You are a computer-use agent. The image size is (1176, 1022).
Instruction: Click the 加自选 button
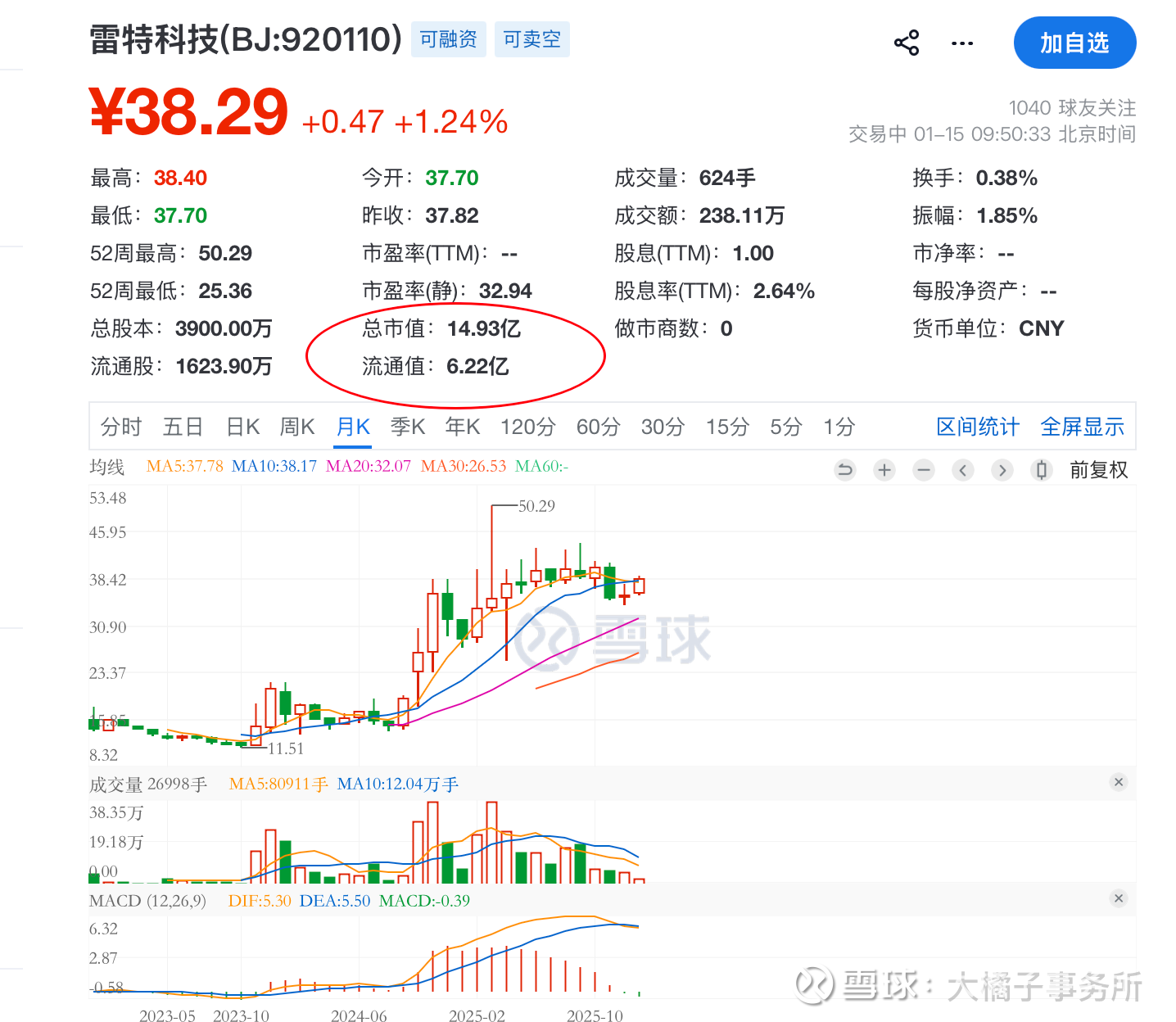click(x=1074, y=43)
